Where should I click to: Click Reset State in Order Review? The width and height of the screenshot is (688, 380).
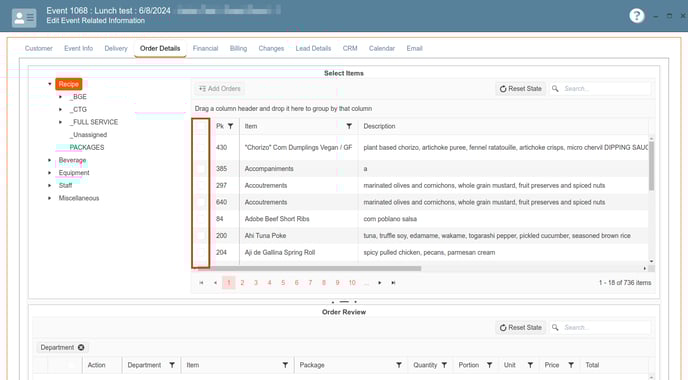(x=521, y=328)
